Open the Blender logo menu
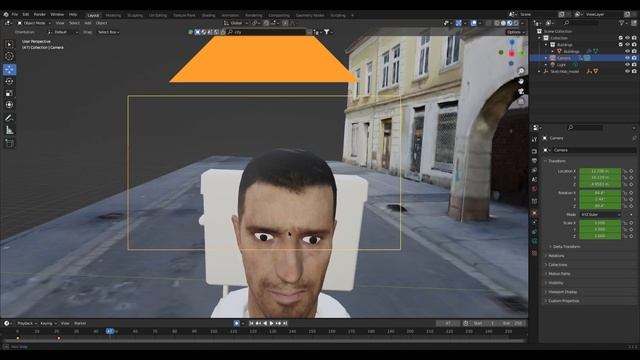 point(6,14)
